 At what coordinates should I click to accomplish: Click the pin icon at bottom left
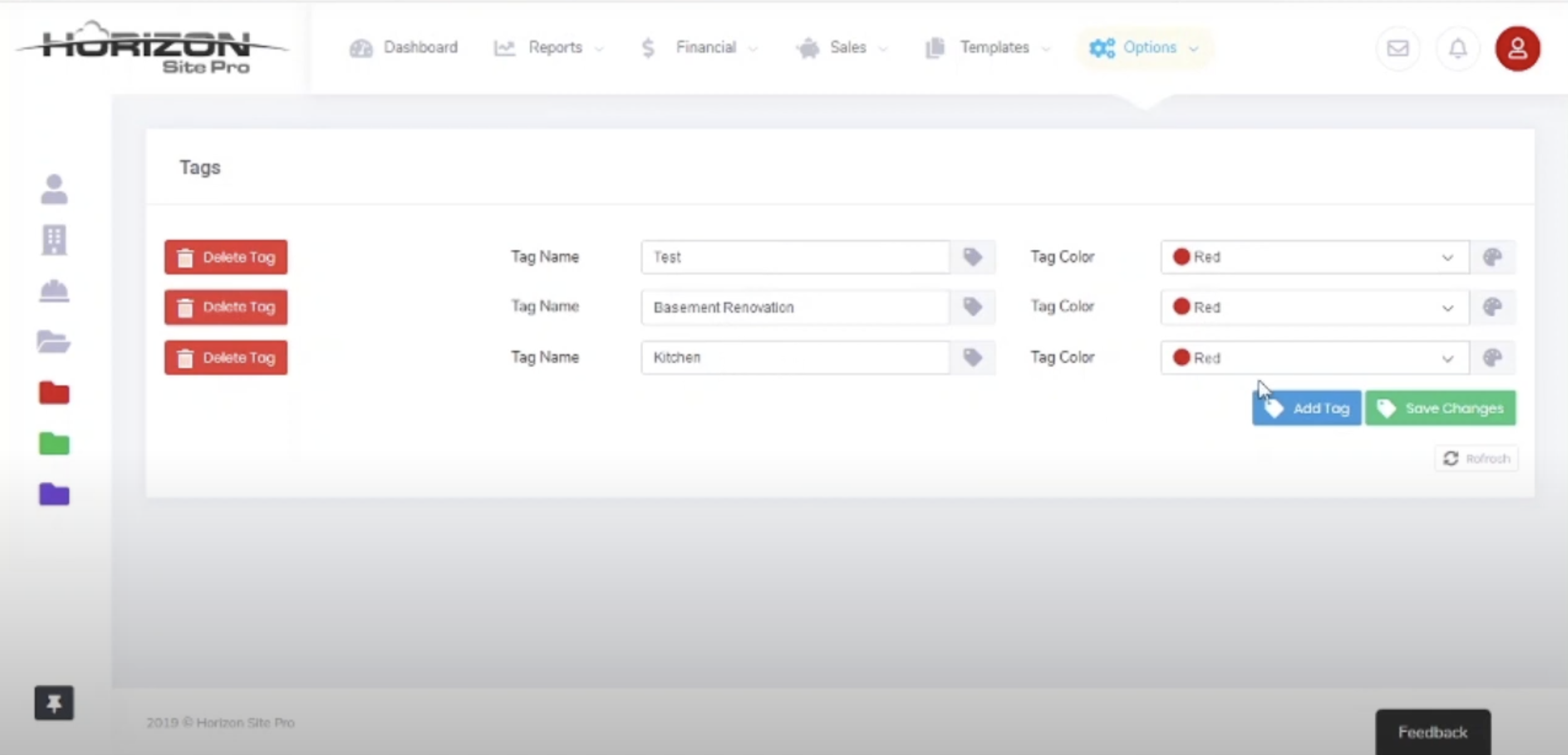pyautogui.click(x=54, y=703)
